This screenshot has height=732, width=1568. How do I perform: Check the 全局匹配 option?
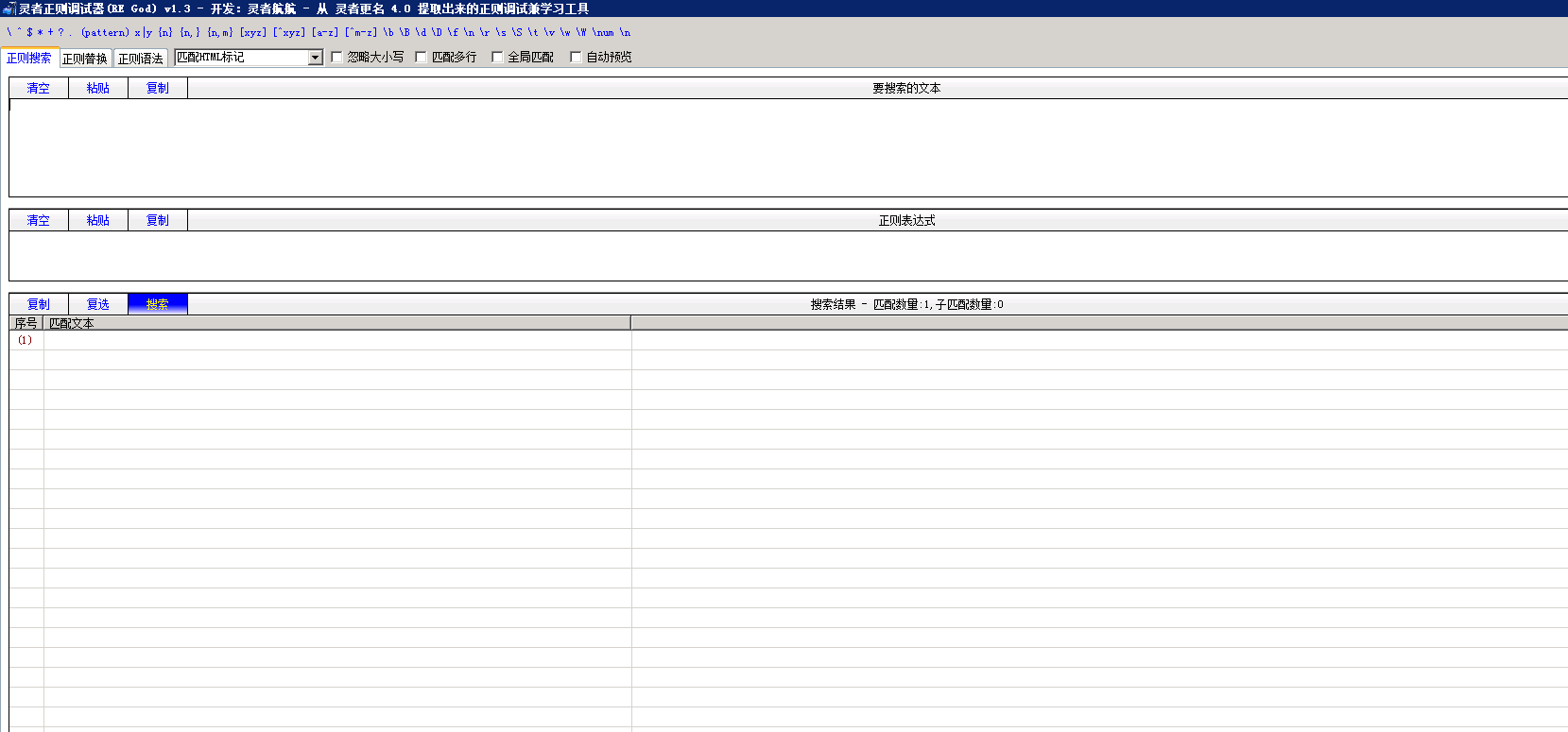tap(497, 58)
